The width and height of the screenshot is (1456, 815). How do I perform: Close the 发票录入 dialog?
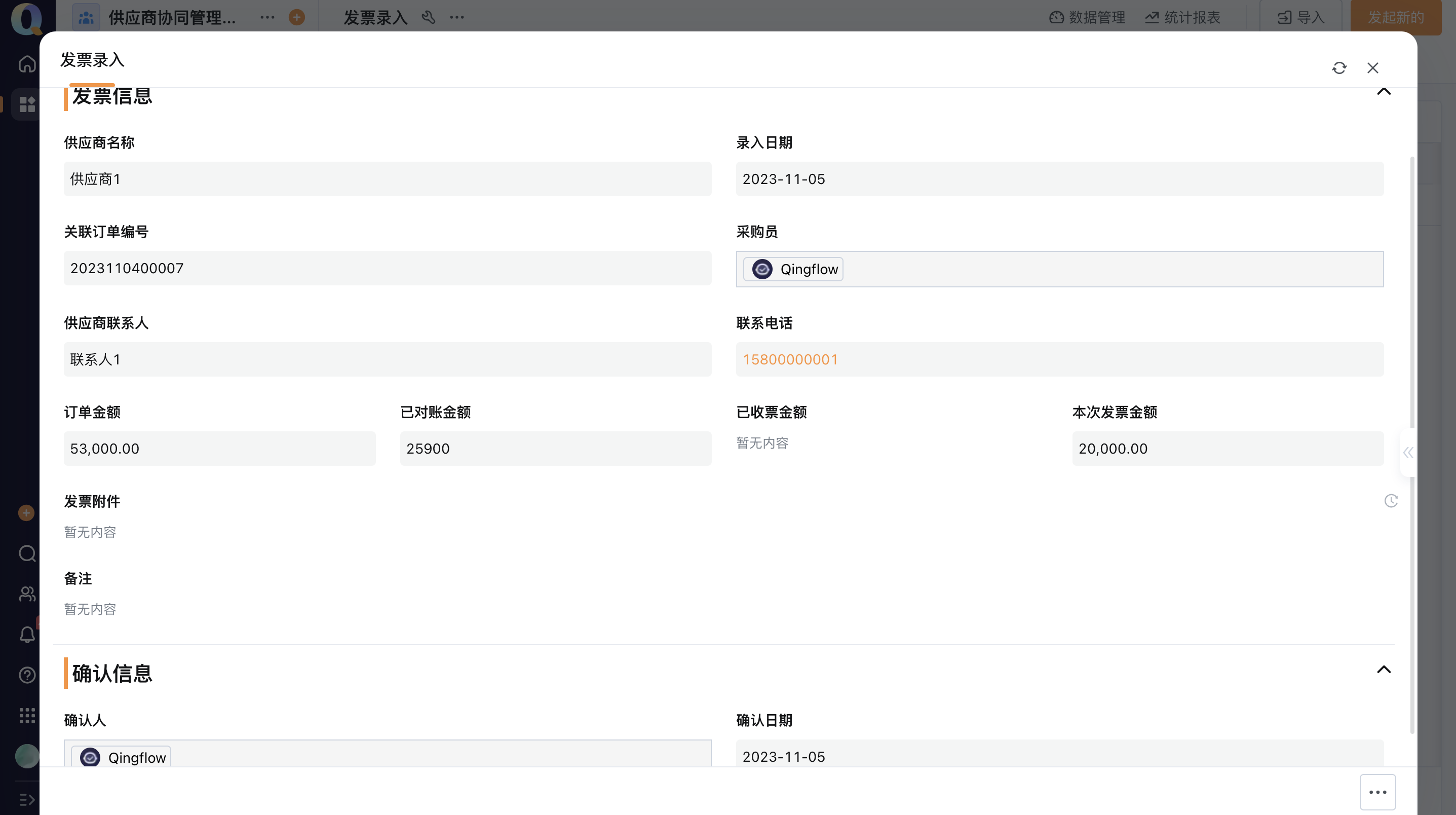pyautogui.click(x=1373, y=68)
